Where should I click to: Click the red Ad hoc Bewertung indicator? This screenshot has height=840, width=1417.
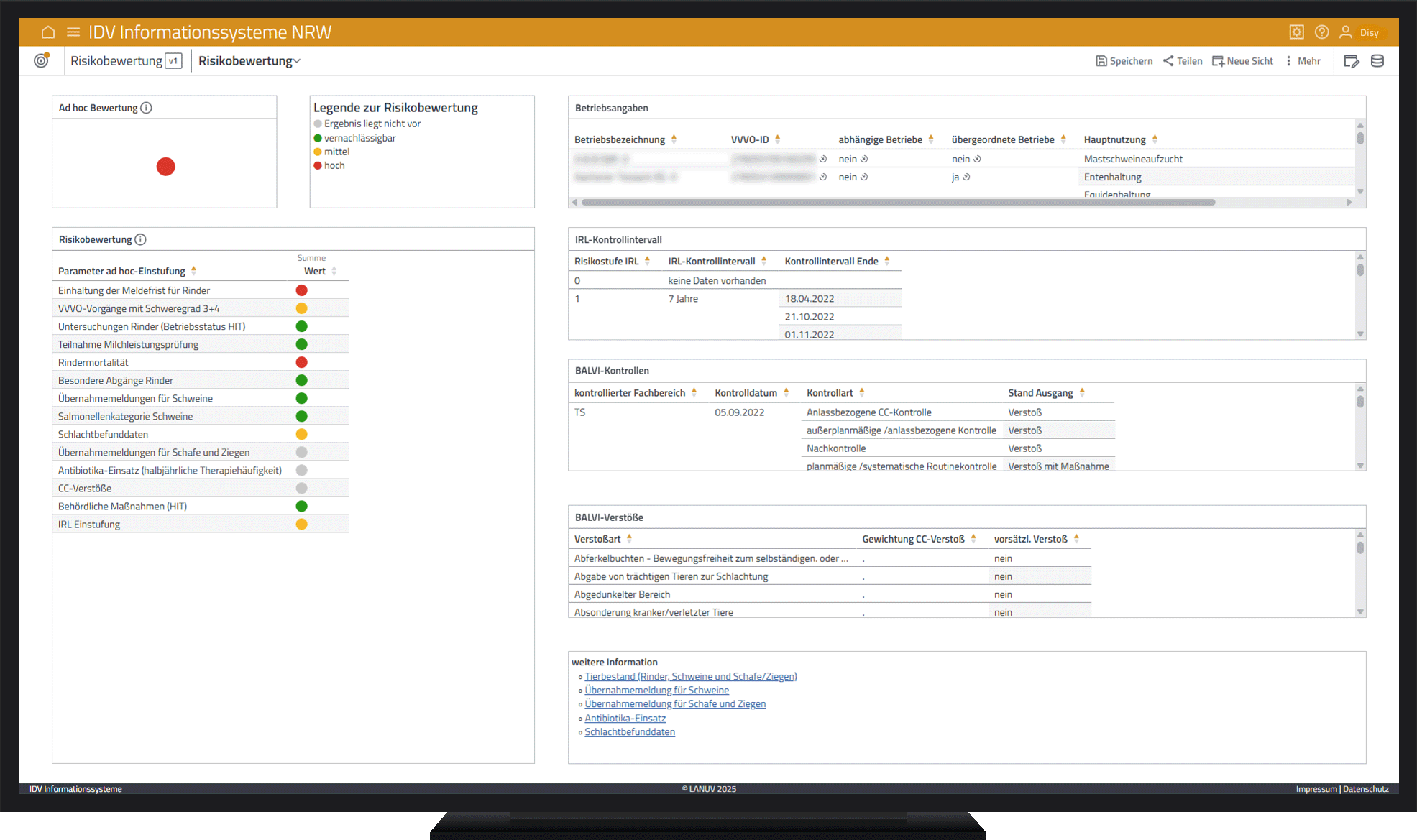(x=165, y=167)
